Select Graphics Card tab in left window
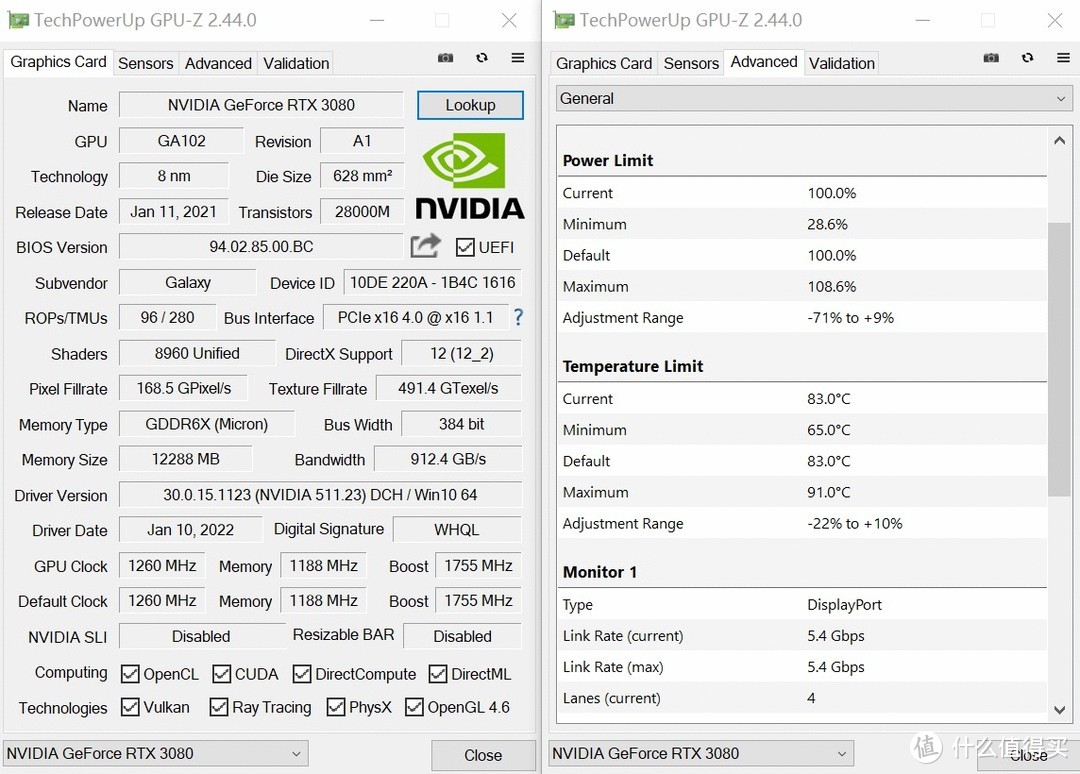 tap(58, 62)
